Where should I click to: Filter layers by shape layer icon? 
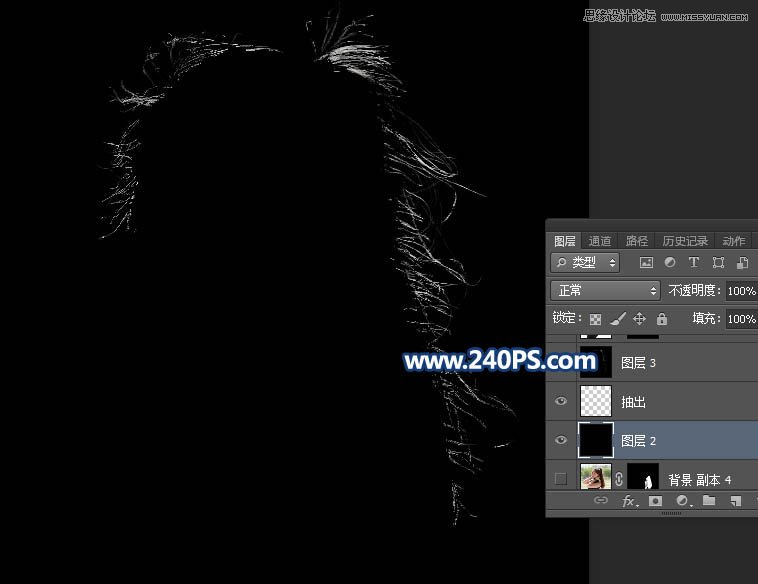718,263
